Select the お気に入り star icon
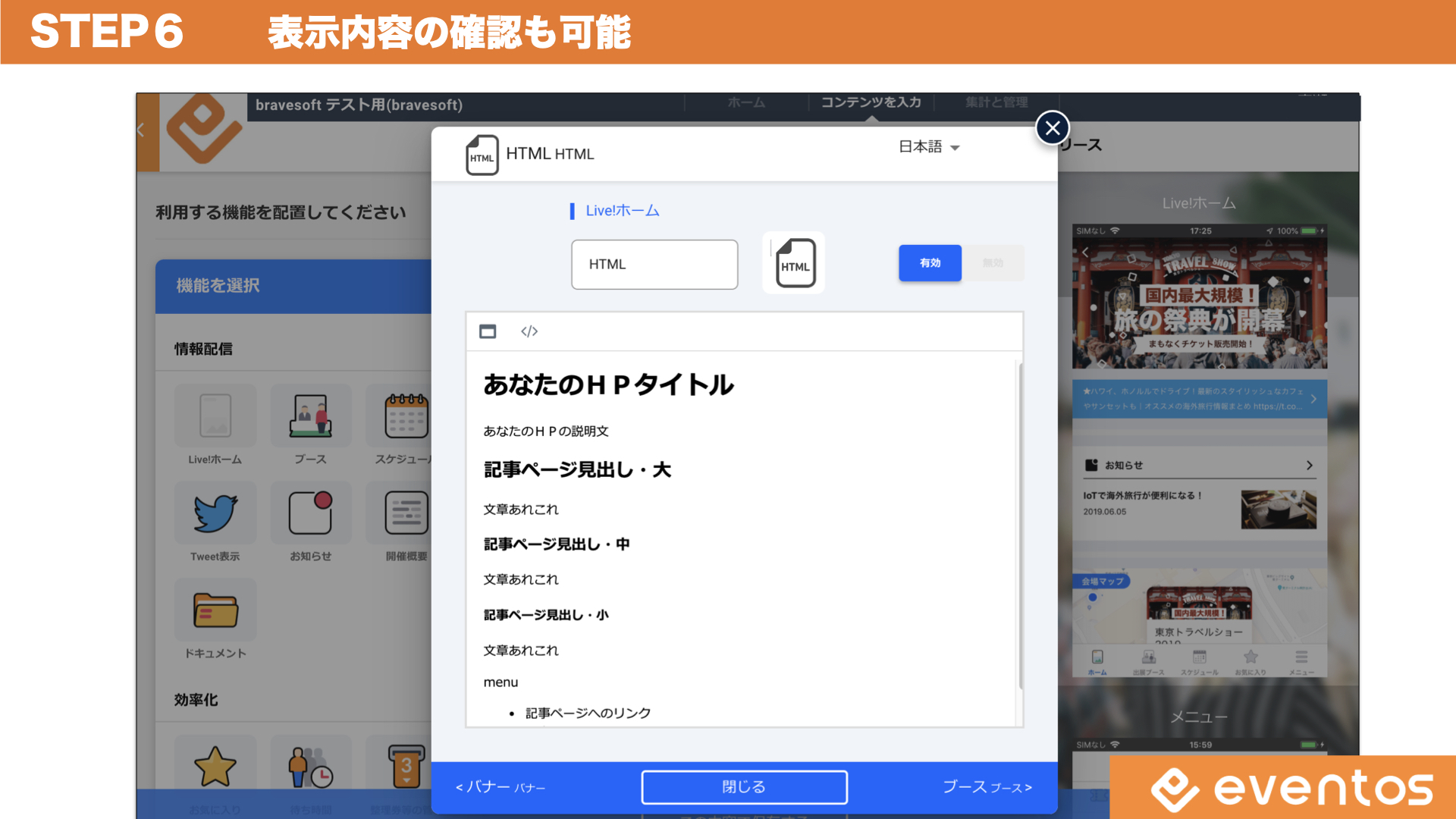Viewport: 1456px width, 819px height. click(x=215, y=766)
